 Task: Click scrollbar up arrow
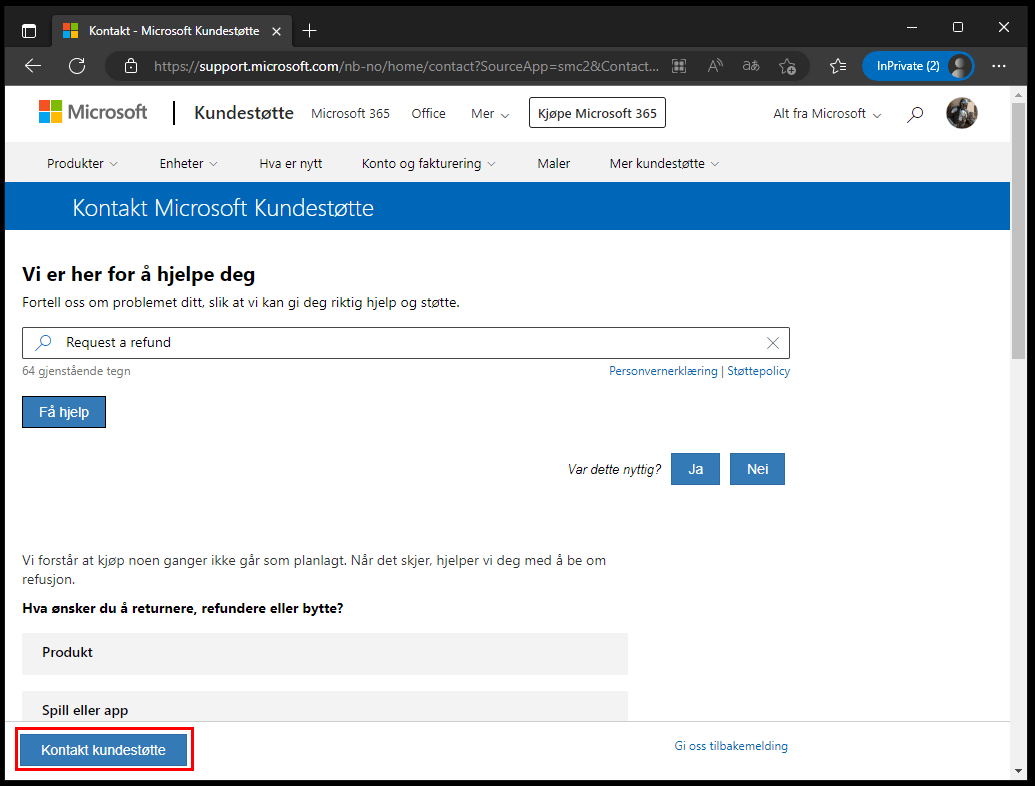click(1018, 95)
